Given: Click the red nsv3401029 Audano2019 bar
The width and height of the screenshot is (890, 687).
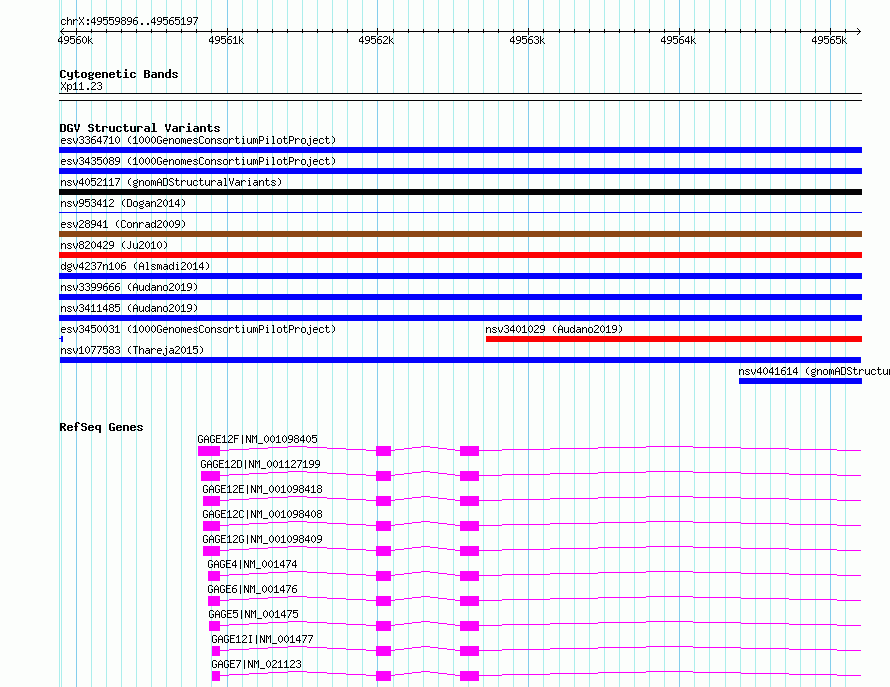Looking at the screenshot, I should click(x=674, y=339).
